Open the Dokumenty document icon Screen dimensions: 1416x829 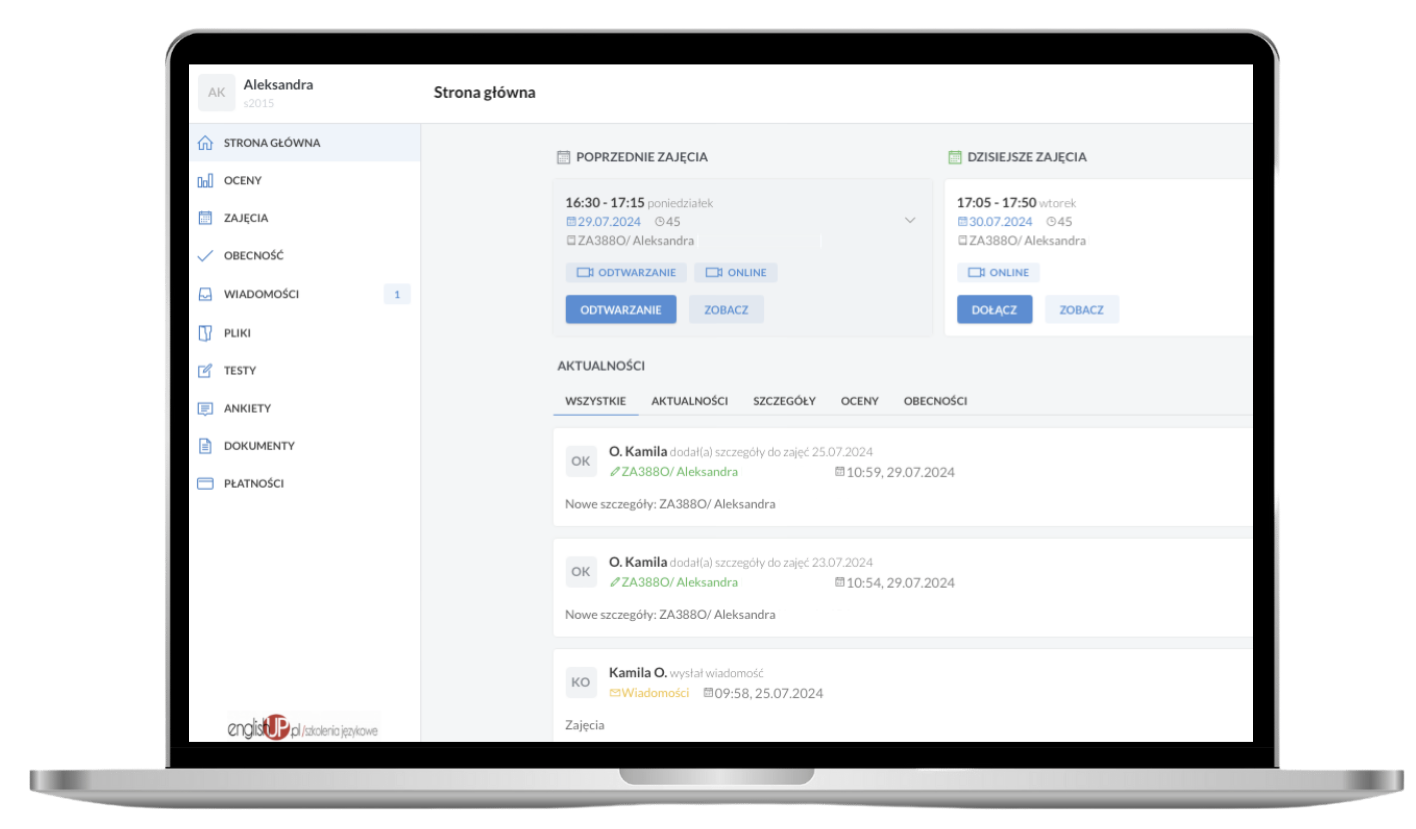tap(205, 446)
